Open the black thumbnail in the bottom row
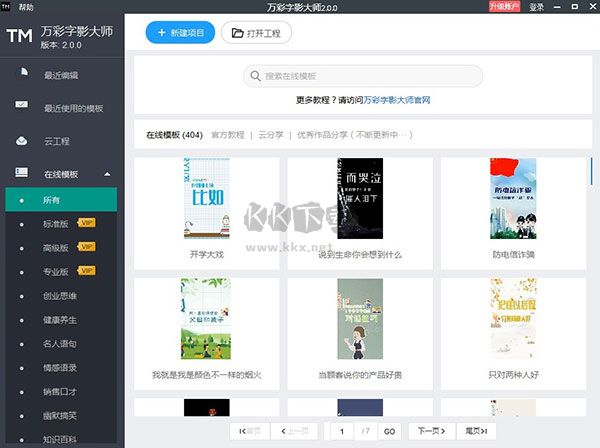The width and height of the screenshot is (600, 448). click(x=207, y=407)
